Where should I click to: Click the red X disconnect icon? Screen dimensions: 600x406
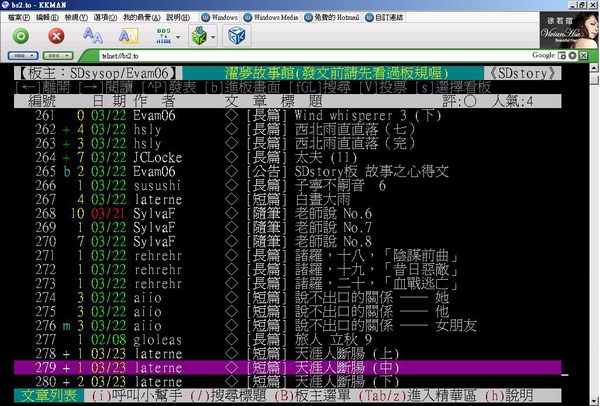pyautogui.click(x=56, y=36)
